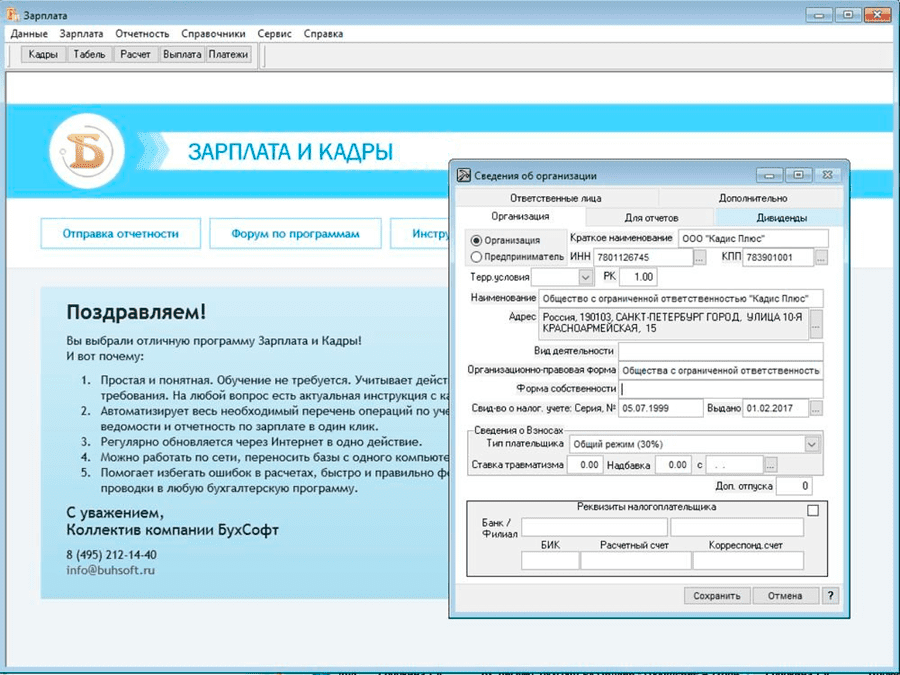Close the Сведения об организации dialog

click(x=827, y=175)
